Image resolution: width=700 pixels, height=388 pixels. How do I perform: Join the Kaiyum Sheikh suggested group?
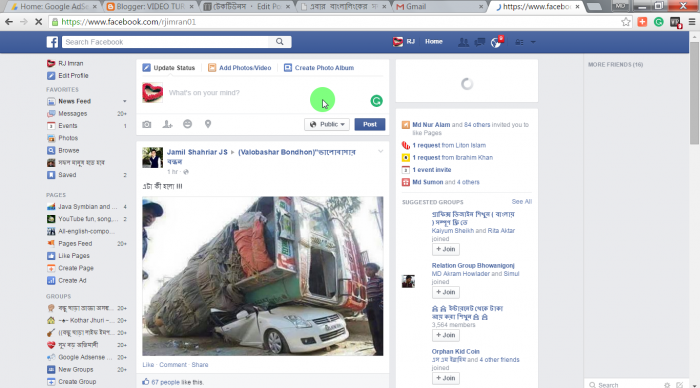click(446, 249)
